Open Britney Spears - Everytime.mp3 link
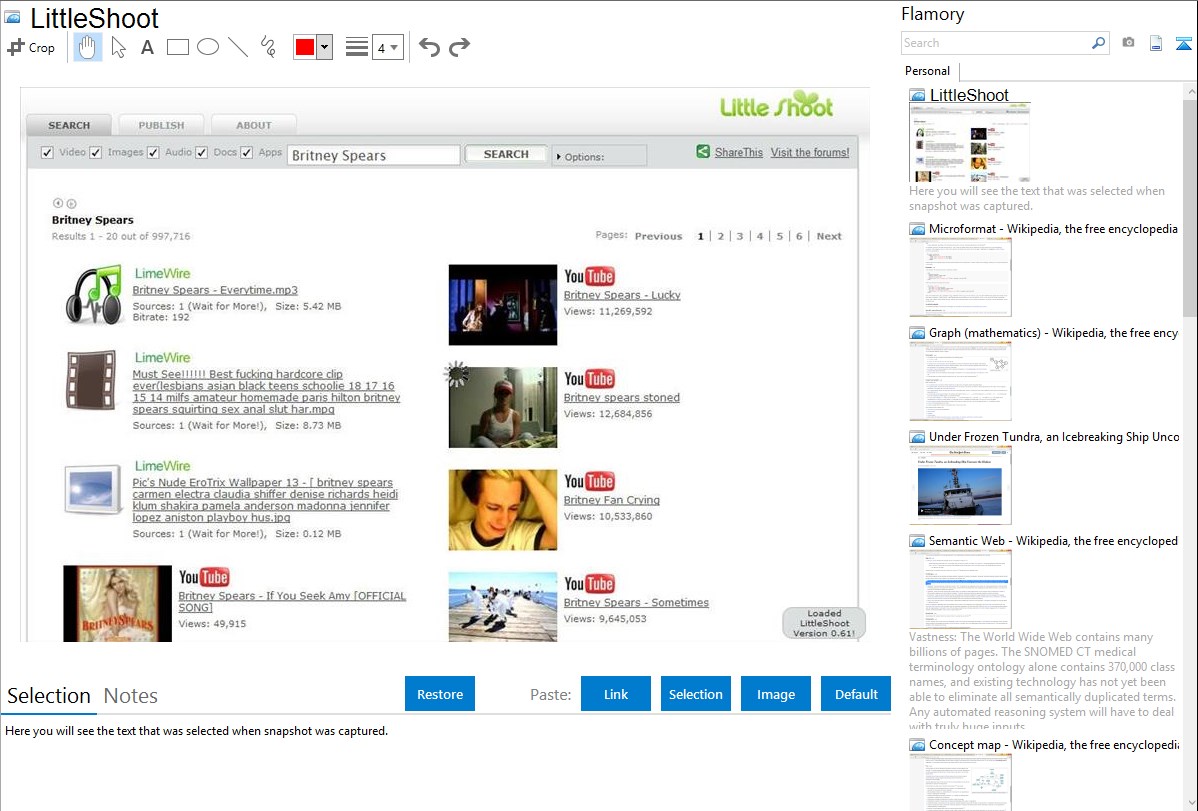 click(x=215, y=290)
